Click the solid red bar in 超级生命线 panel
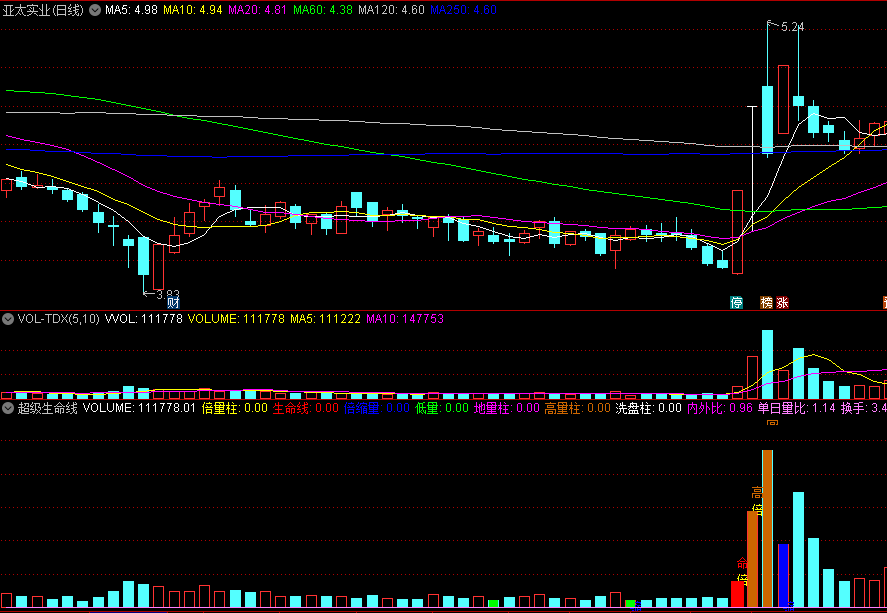Image resolution: width=887 pixels, height=613 pixels. pyautogui.click(x=737, y=594)
